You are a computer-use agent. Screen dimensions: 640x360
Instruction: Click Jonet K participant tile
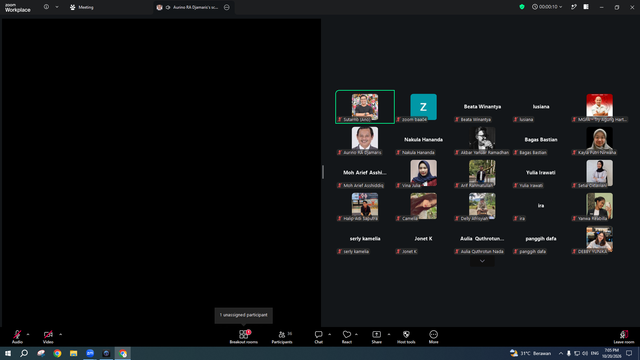tap(423, 239)
